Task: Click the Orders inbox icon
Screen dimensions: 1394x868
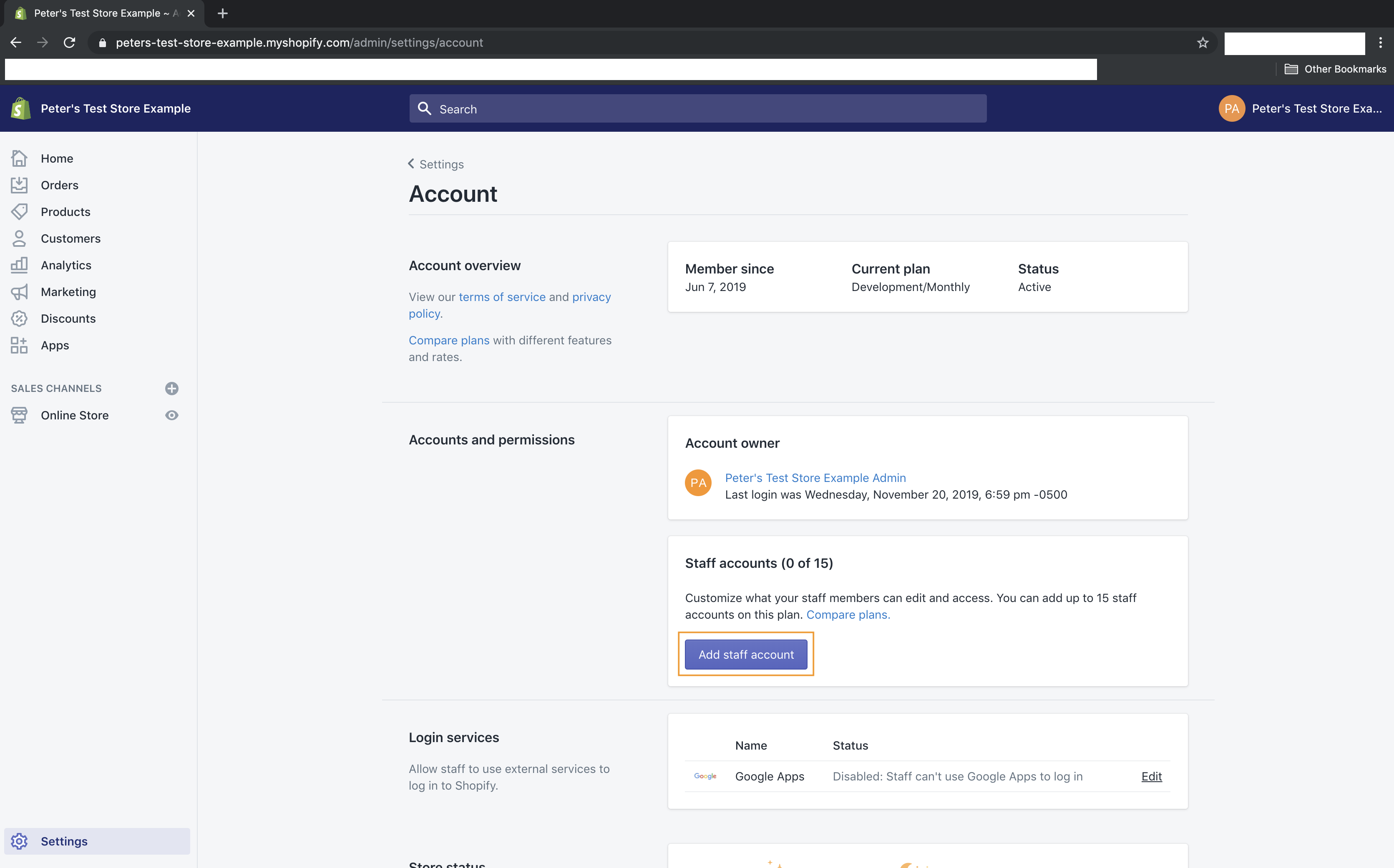Action: (x=19, y=185)
